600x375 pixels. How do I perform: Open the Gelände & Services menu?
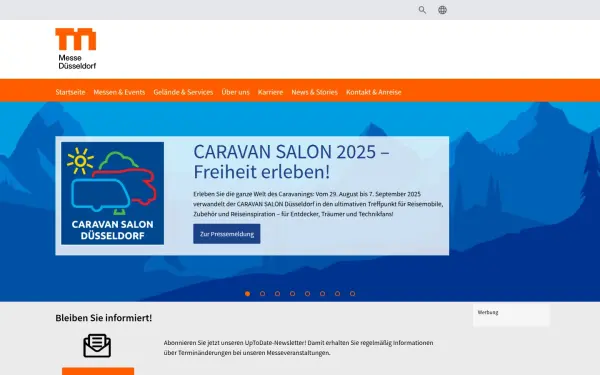183,92
